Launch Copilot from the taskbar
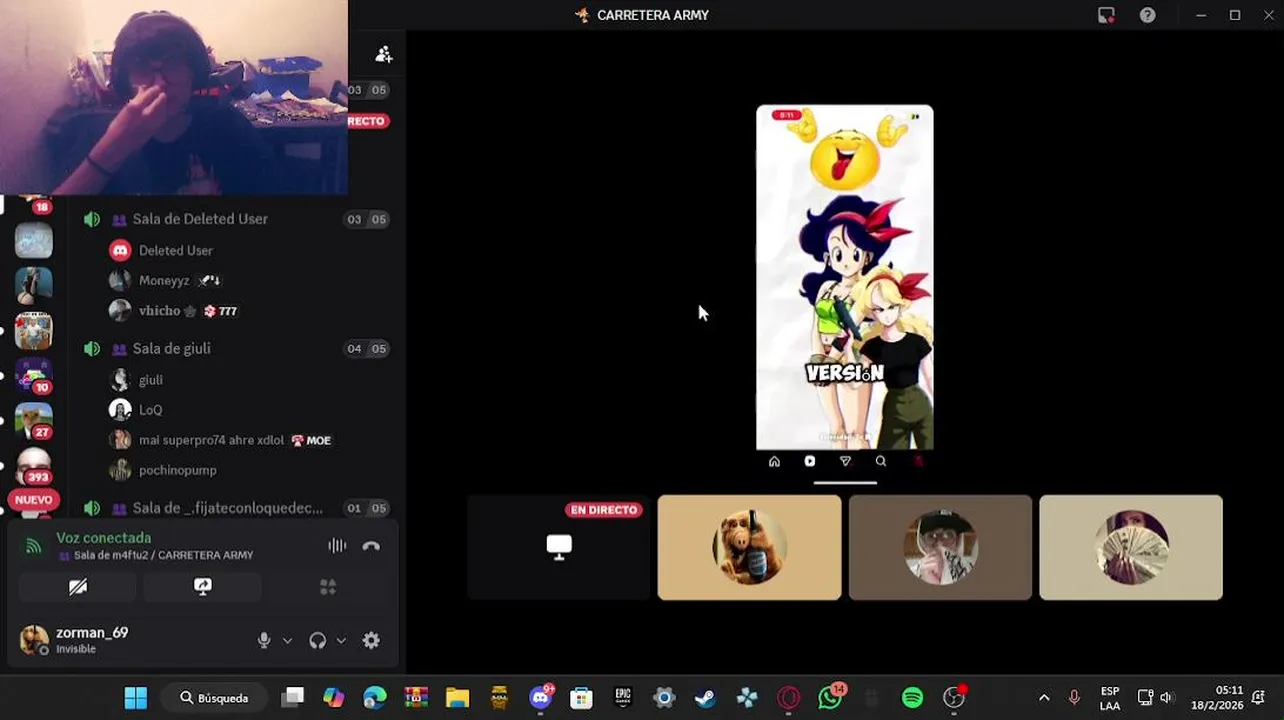 click(334, 698)
